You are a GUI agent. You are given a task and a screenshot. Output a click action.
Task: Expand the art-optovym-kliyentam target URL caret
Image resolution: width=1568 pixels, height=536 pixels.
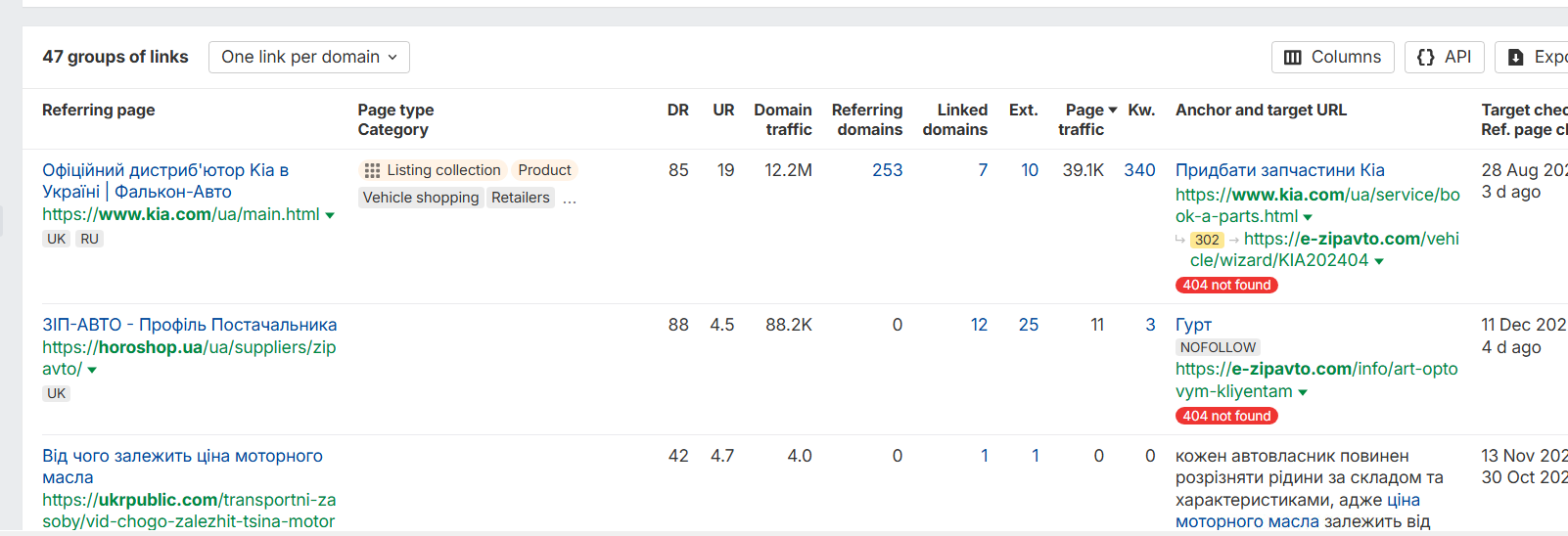[x=1303, y=392]
